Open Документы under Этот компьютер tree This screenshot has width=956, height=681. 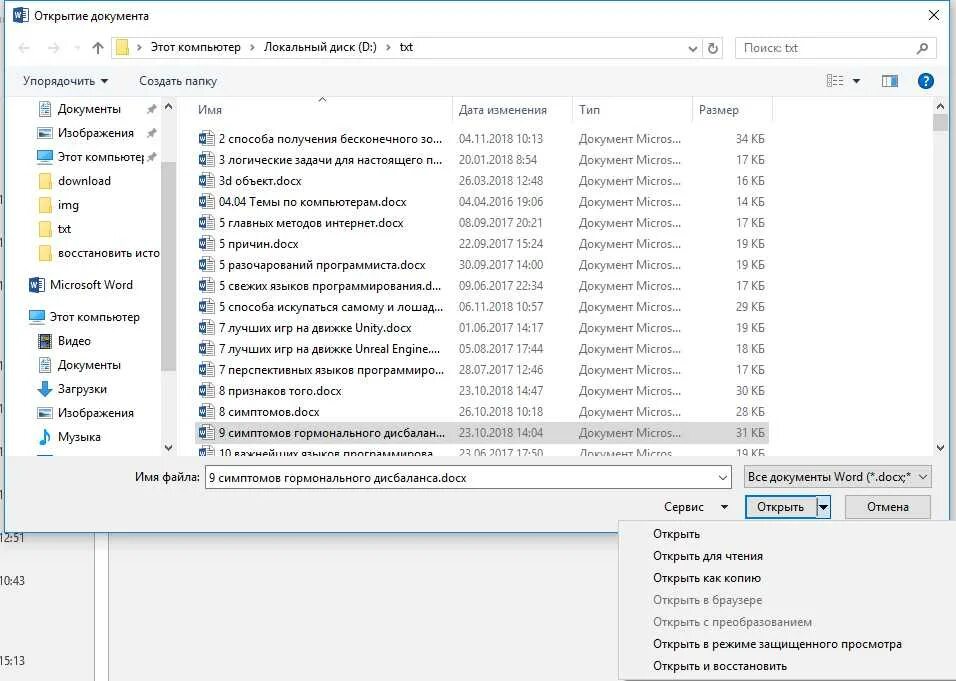(89, 365)
